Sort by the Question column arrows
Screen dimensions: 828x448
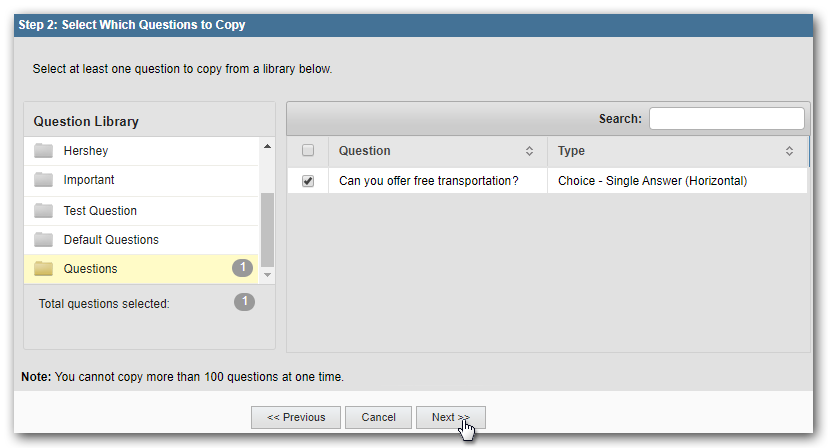(529, 151)
